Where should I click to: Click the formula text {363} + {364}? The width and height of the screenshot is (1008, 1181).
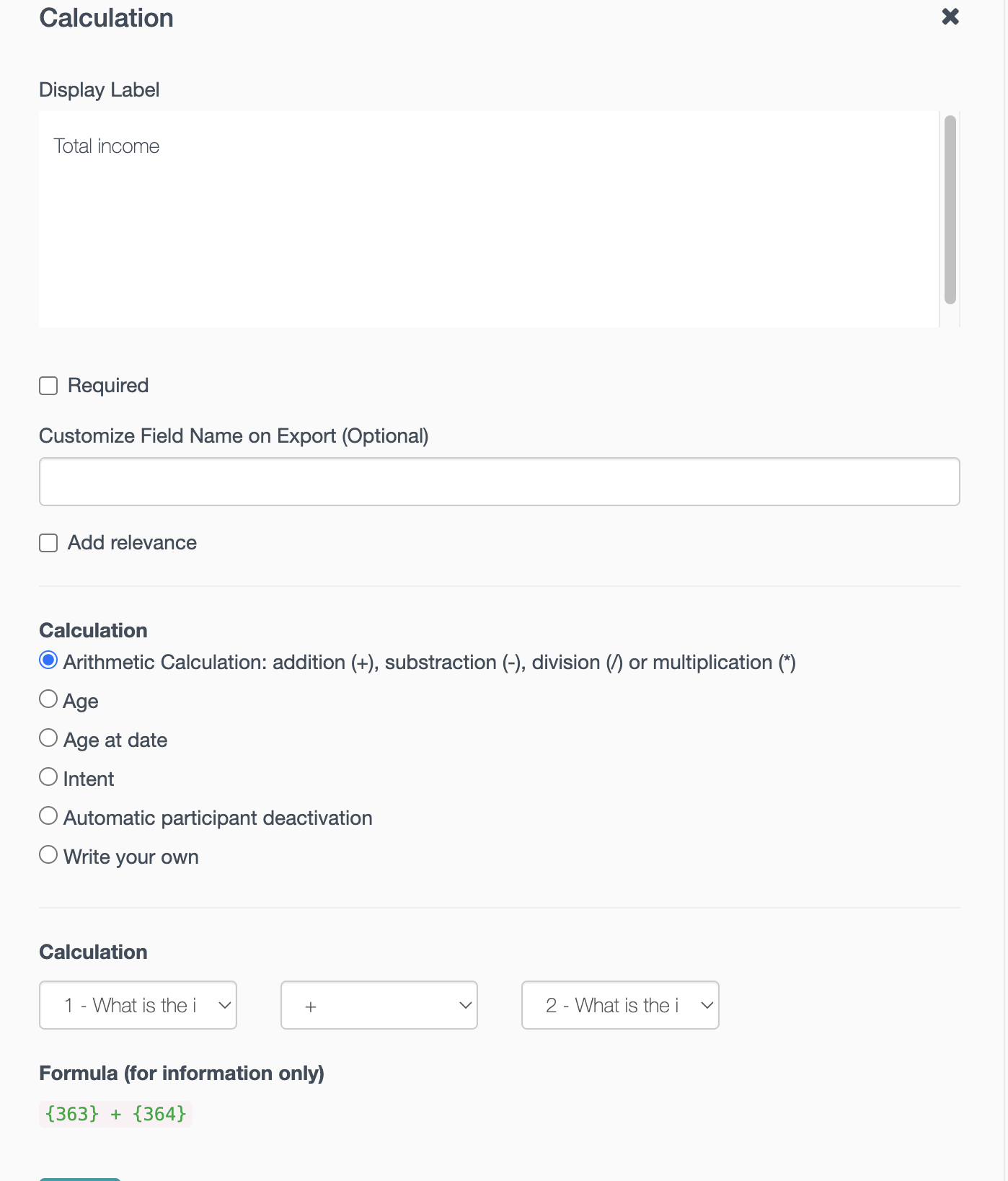[115, 1114]
